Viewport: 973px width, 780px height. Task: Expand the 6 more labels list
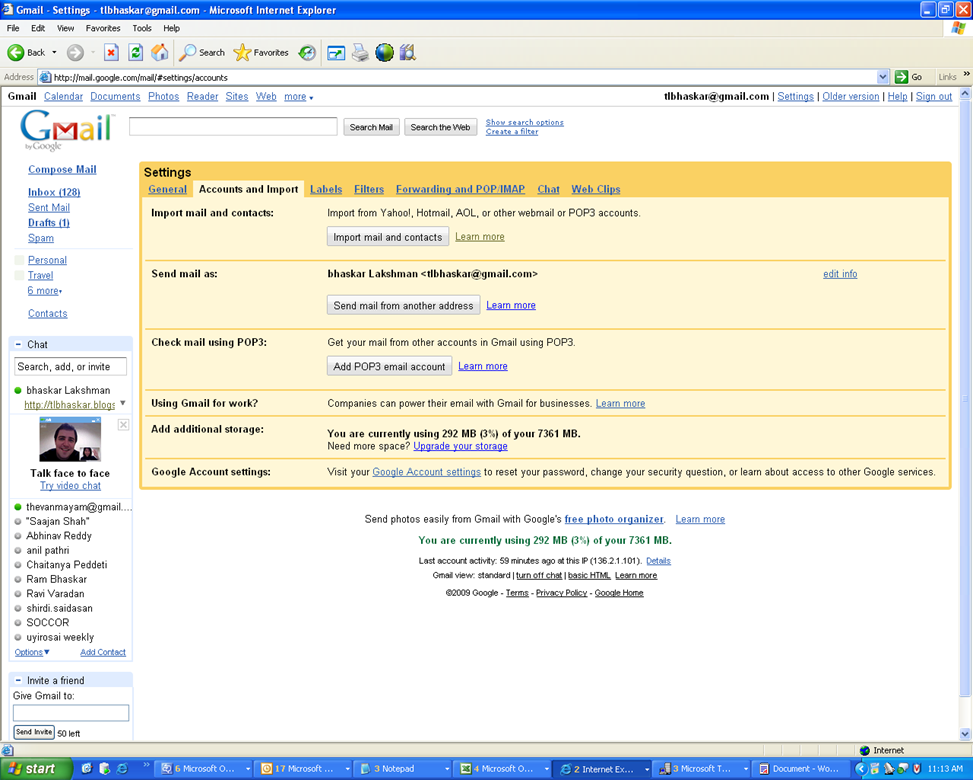(45, 290)
